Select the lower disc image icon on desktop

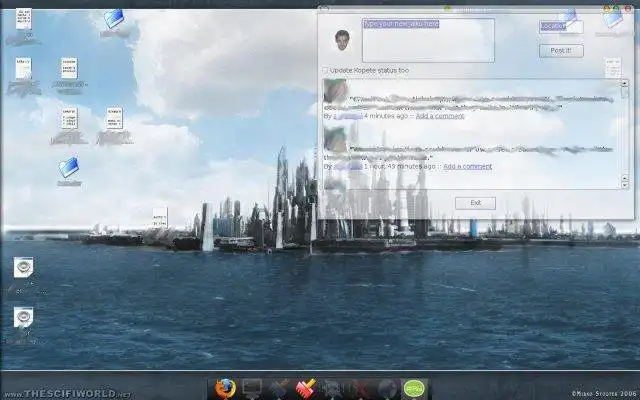(24, 317)
